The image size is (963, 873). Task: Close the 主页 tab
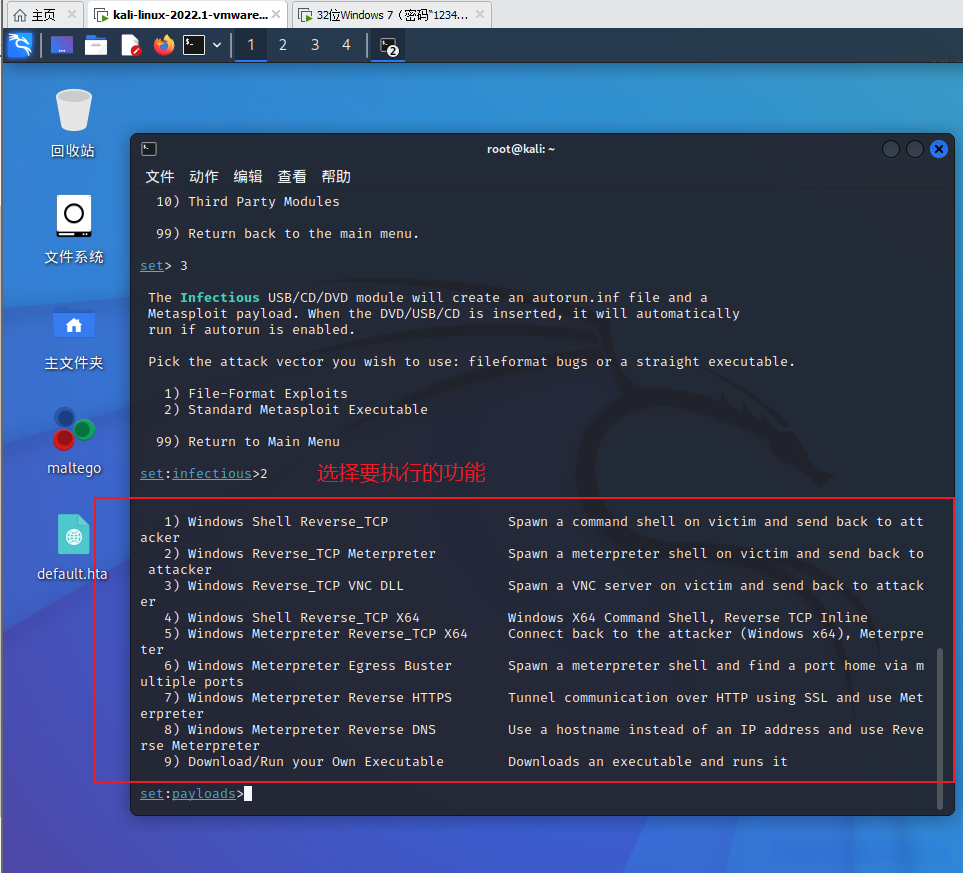71,14
